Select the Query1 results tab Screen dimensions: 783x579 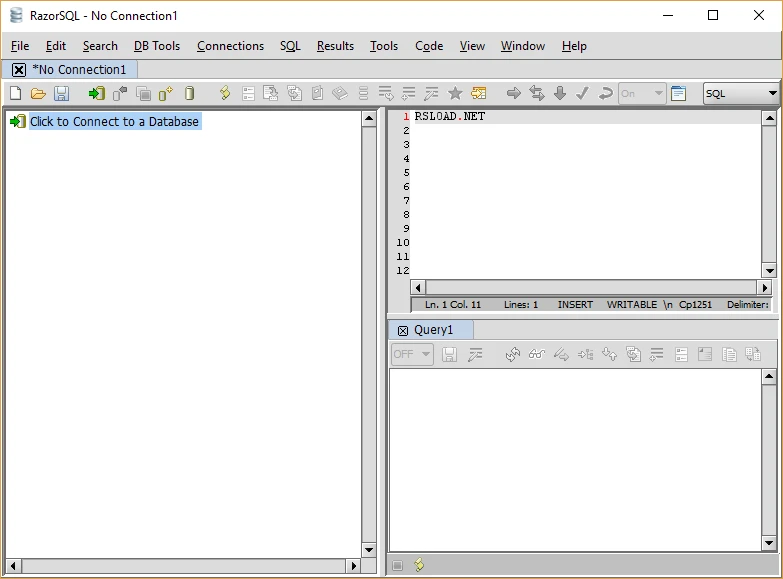click(x=431, y=330)
